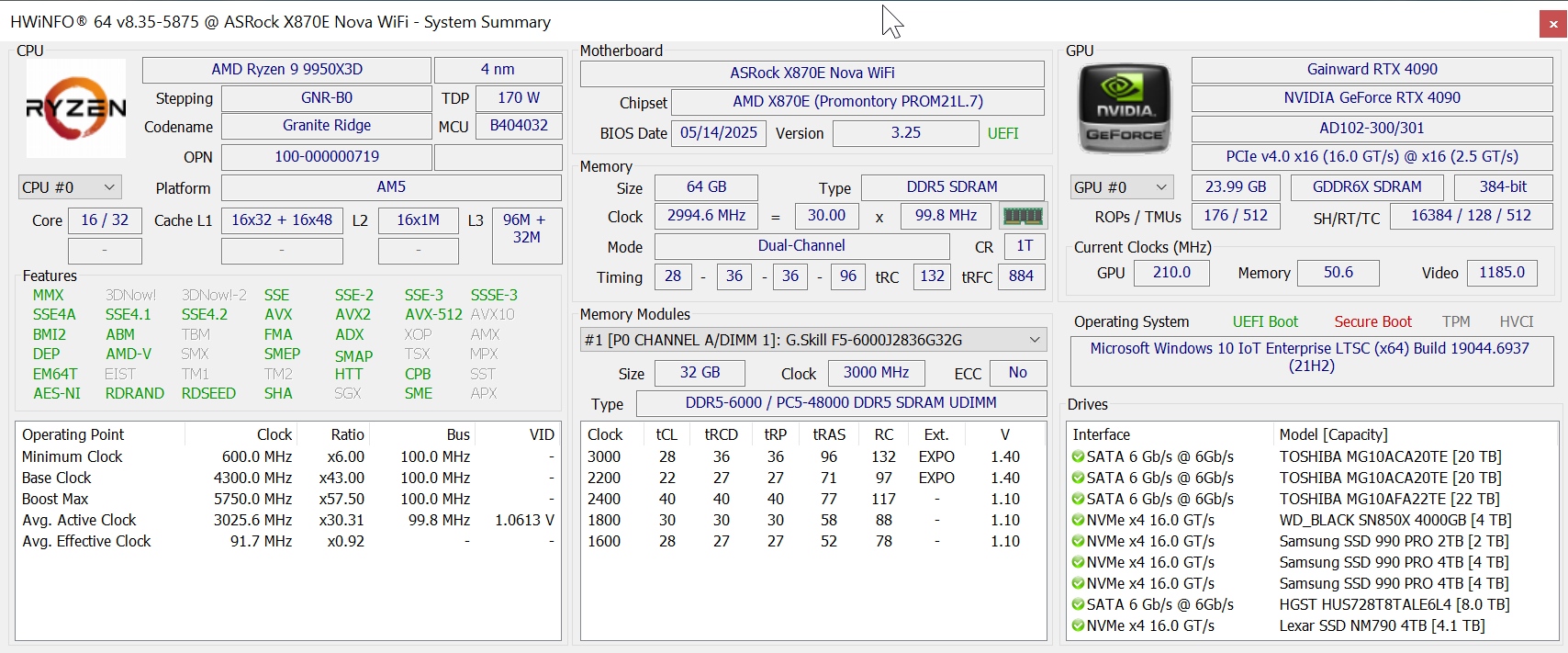Click status icon for Samsung 990 PRO 2TB

pos(1078,541)
